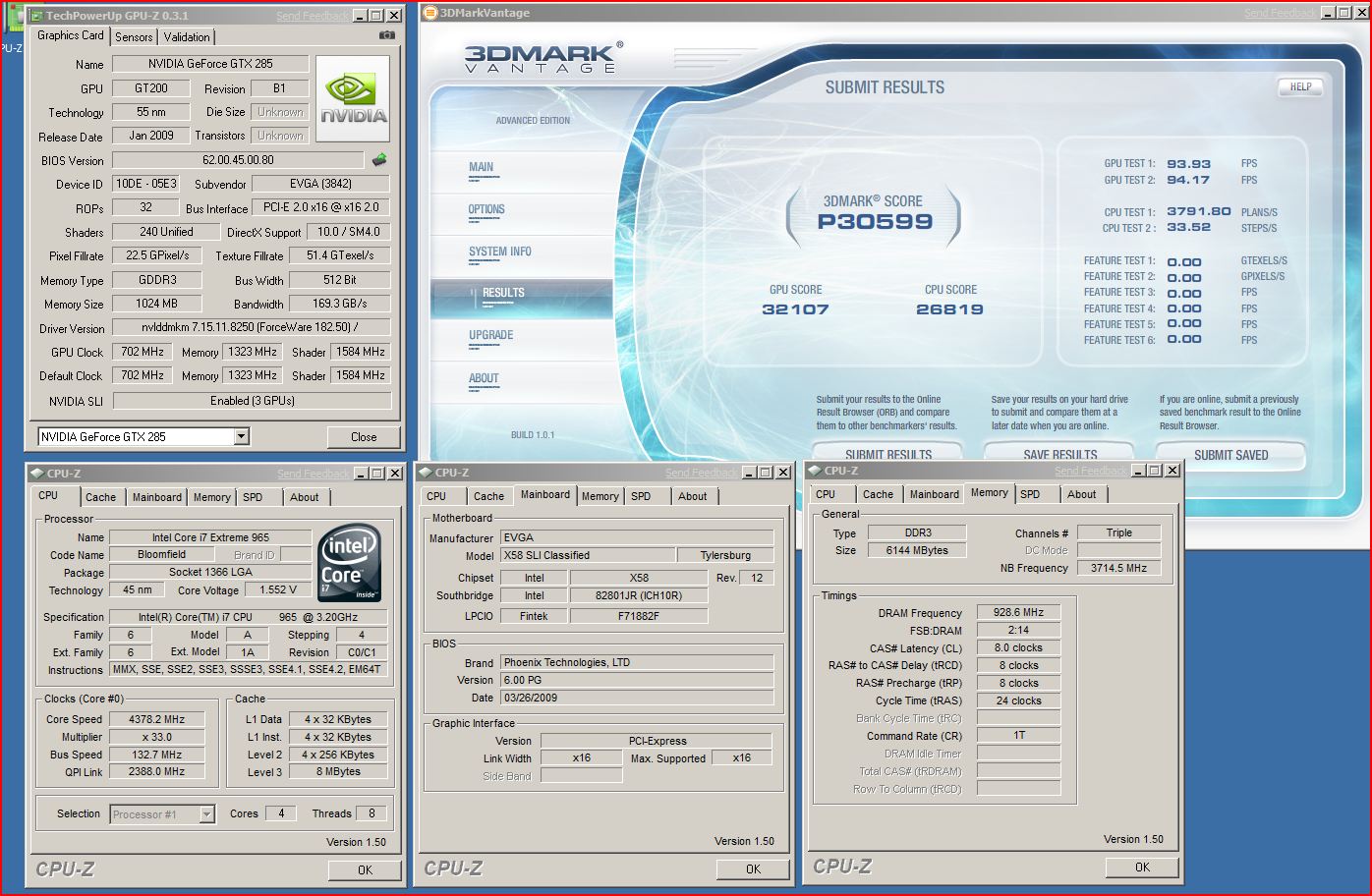Click OK in the CPU-Z CPU window
This screenshot has width=1372, height=896.
[365, 869]
